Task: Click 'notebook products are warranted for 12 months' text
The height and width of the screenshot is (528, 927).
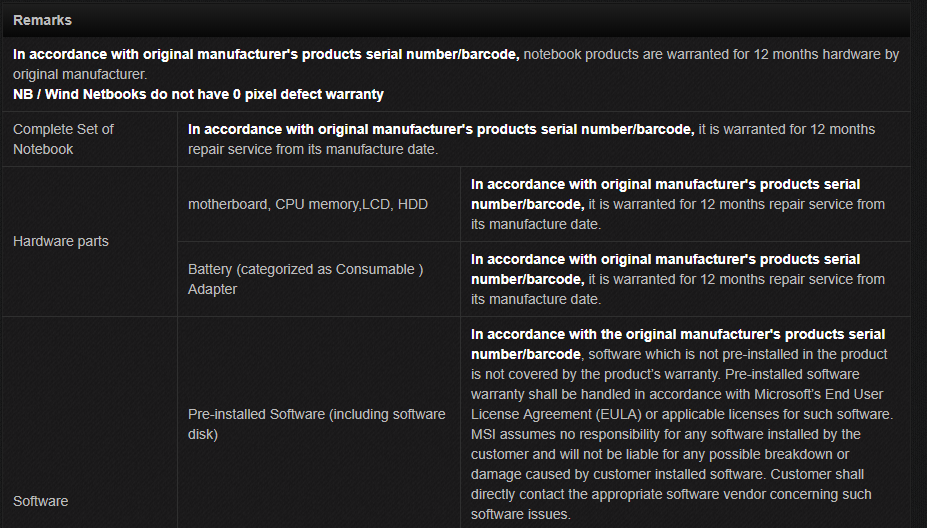Action: click(x=711, y=54)
